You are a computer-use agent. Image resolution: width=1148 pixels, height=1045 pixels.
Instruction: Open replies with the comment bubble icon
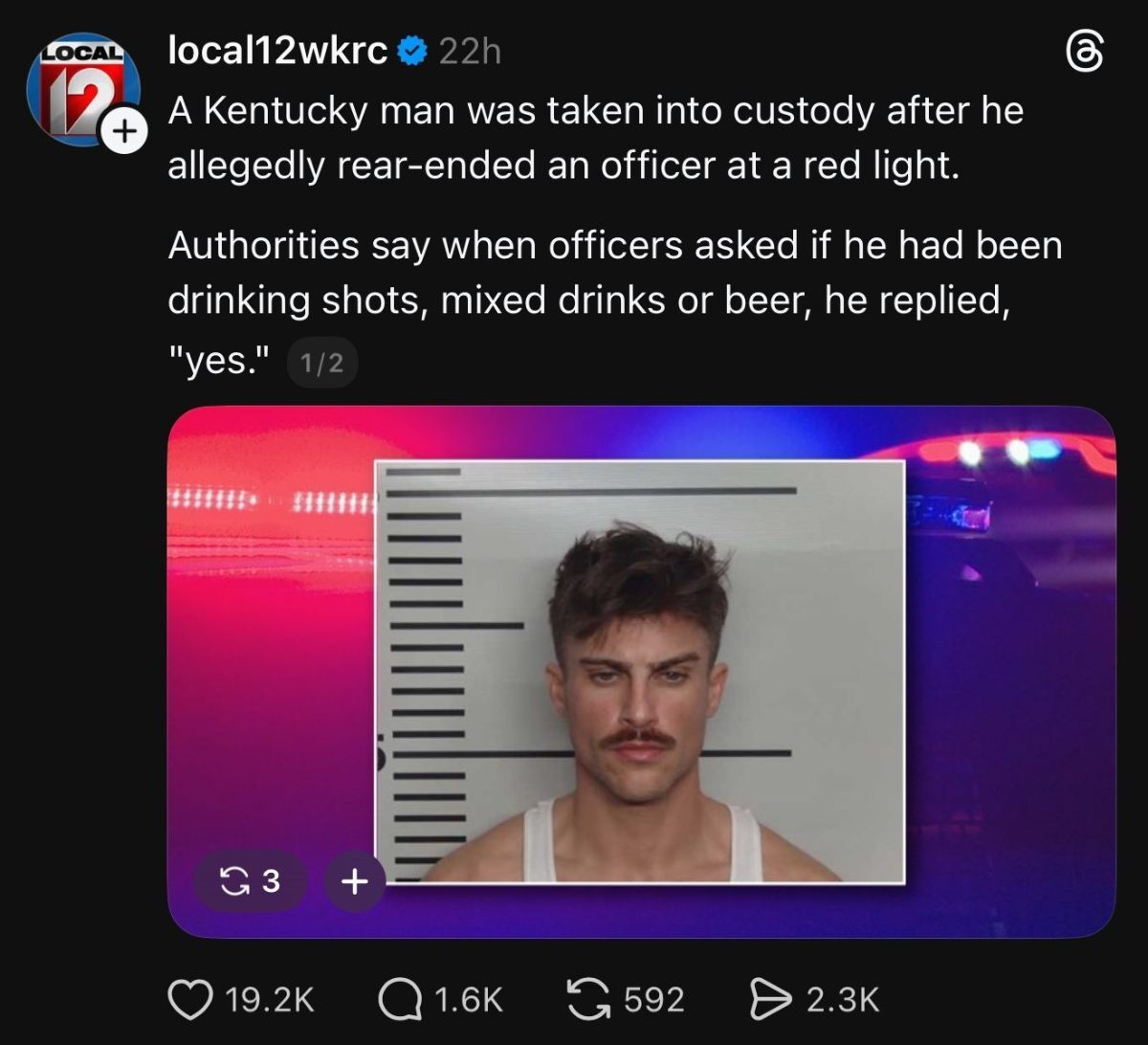[397, 1000]
